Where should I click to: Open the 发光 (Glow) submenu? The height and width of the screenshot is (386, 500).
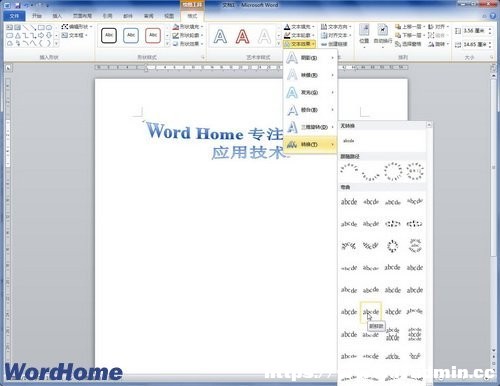coord(310,93)
